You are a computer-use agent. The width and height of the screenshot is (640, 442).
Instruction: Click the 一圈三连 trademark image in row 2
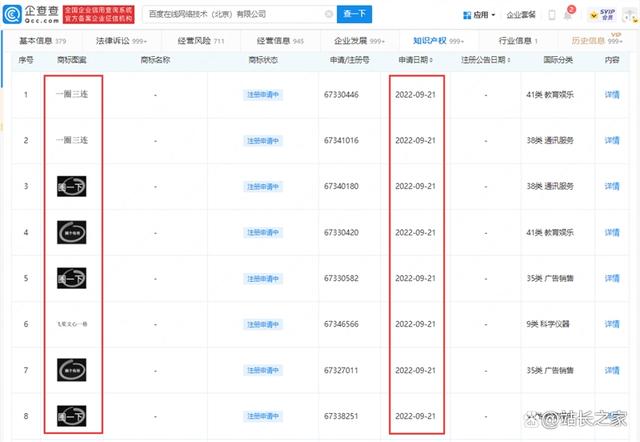tap(72, 140)
